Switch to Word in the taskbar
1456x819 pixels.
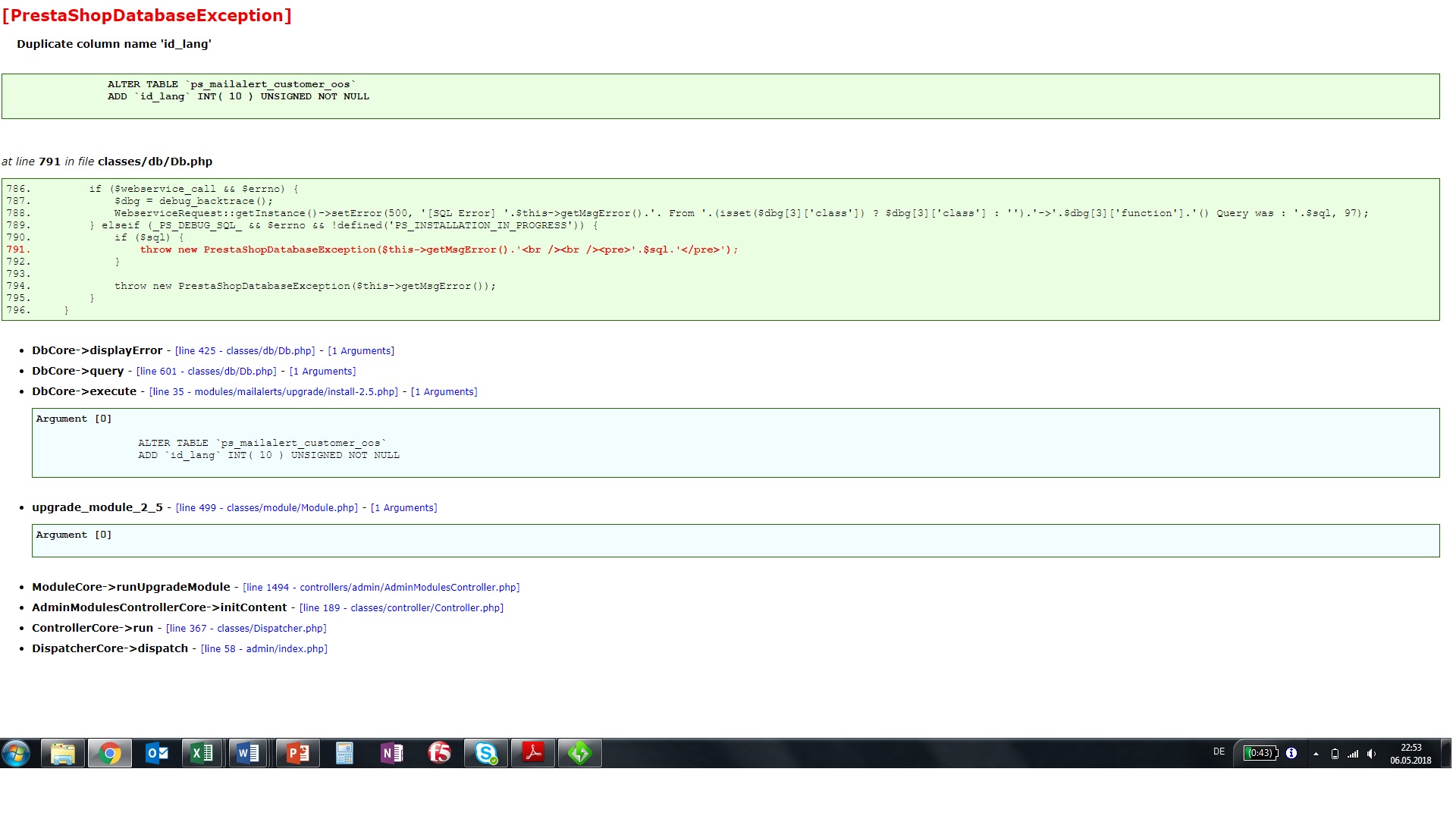248,753
